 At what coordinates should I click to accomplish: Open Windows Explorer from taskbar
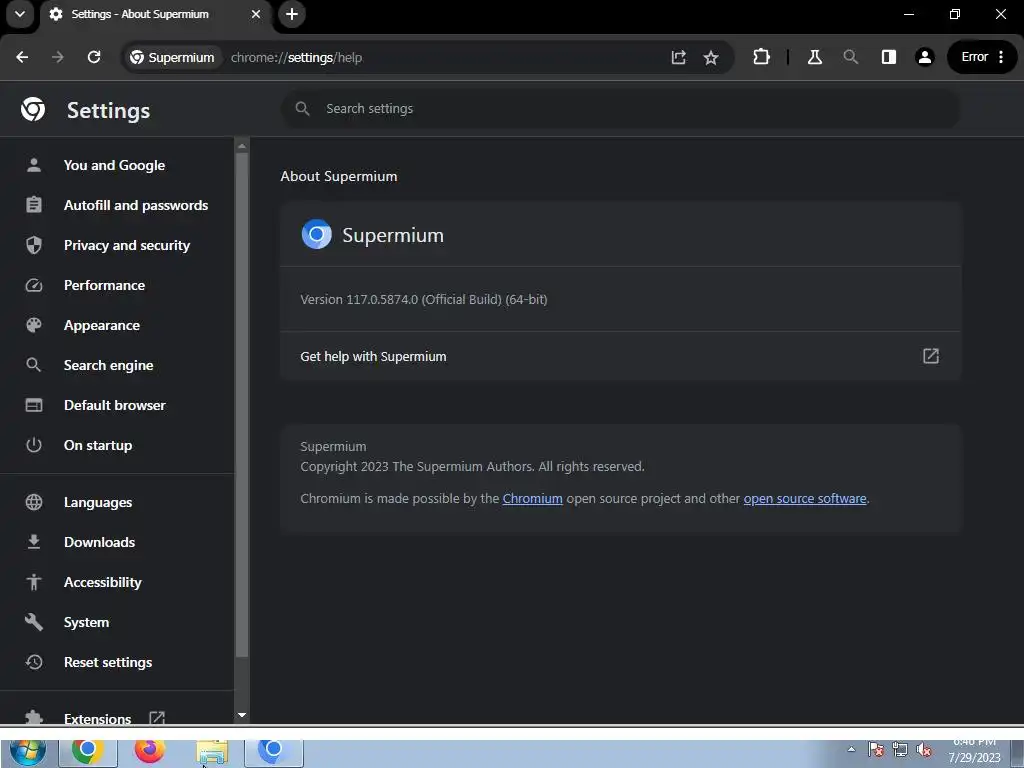click(x=212, y=752)
